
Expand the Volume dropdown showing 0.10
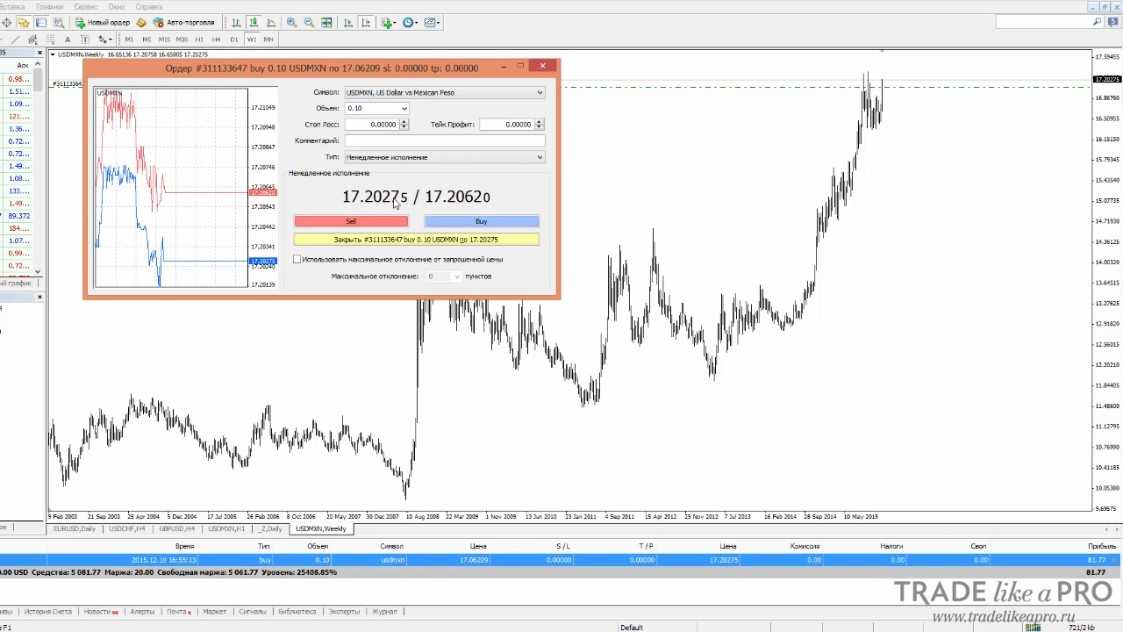pyautogui.click(x=376, y=108)
